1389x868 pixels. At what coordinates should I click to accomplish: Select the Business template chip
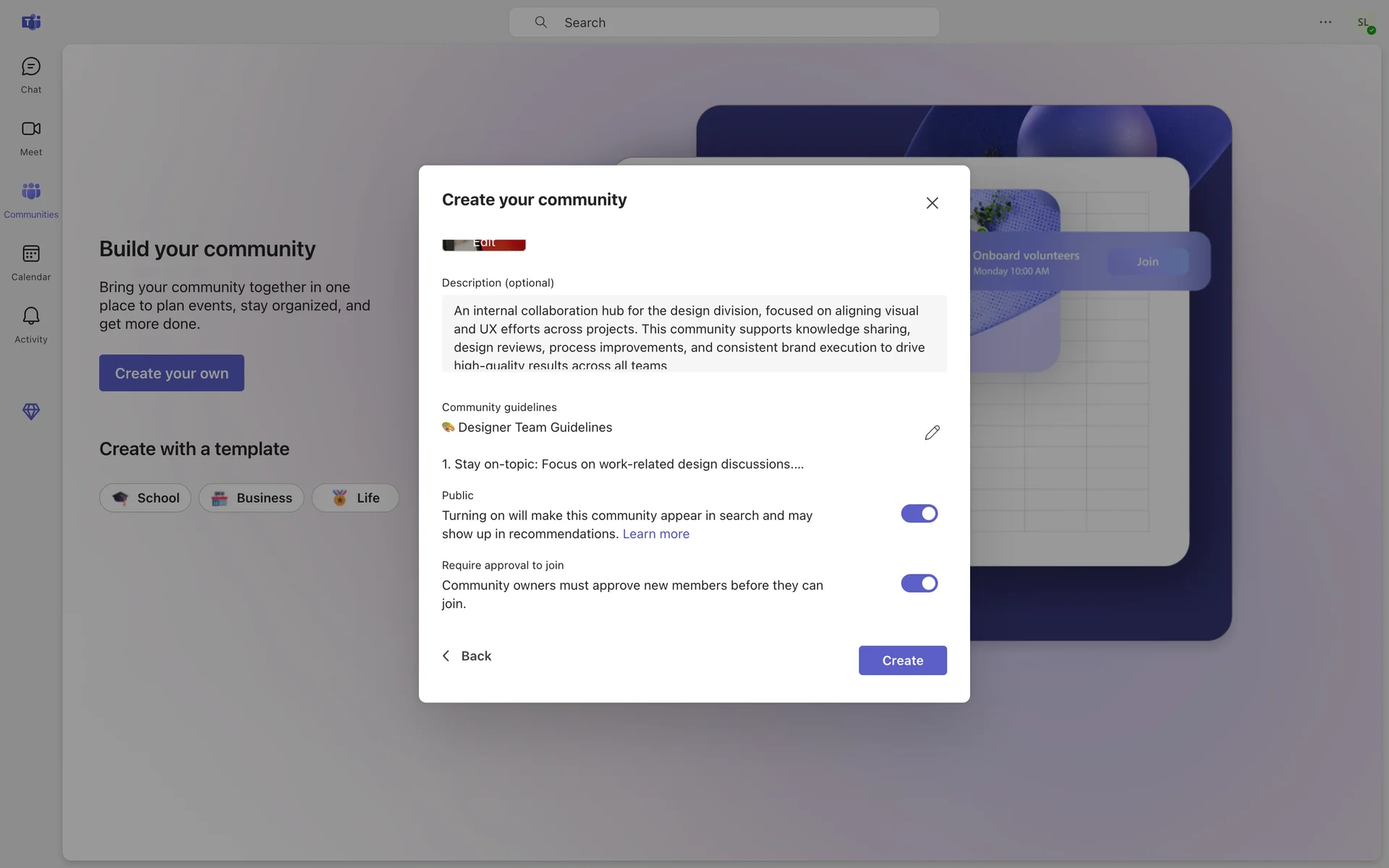click(x=251, y=498)
